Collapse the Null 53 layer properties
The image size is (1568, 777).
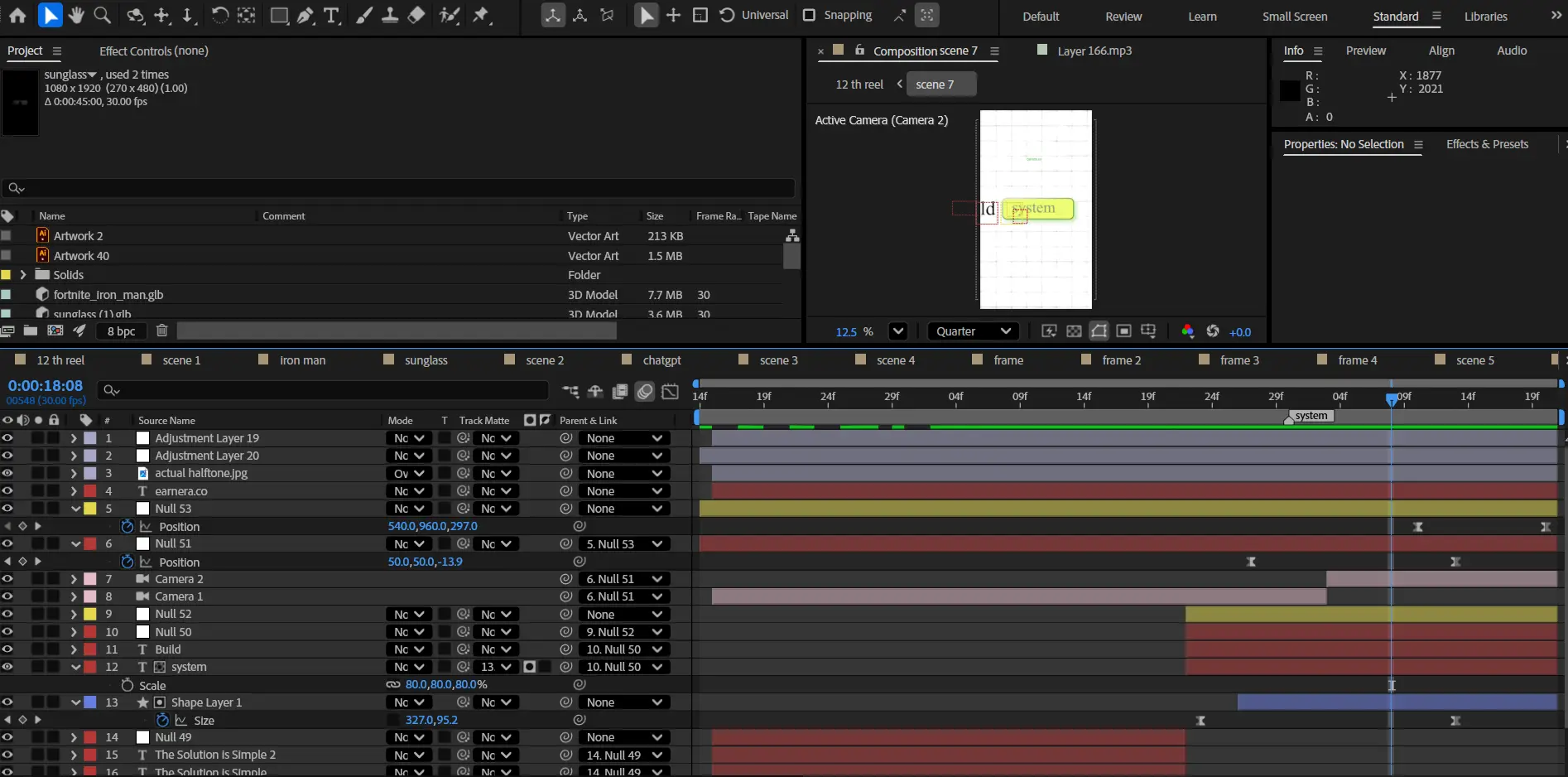(x=75, y=509)
